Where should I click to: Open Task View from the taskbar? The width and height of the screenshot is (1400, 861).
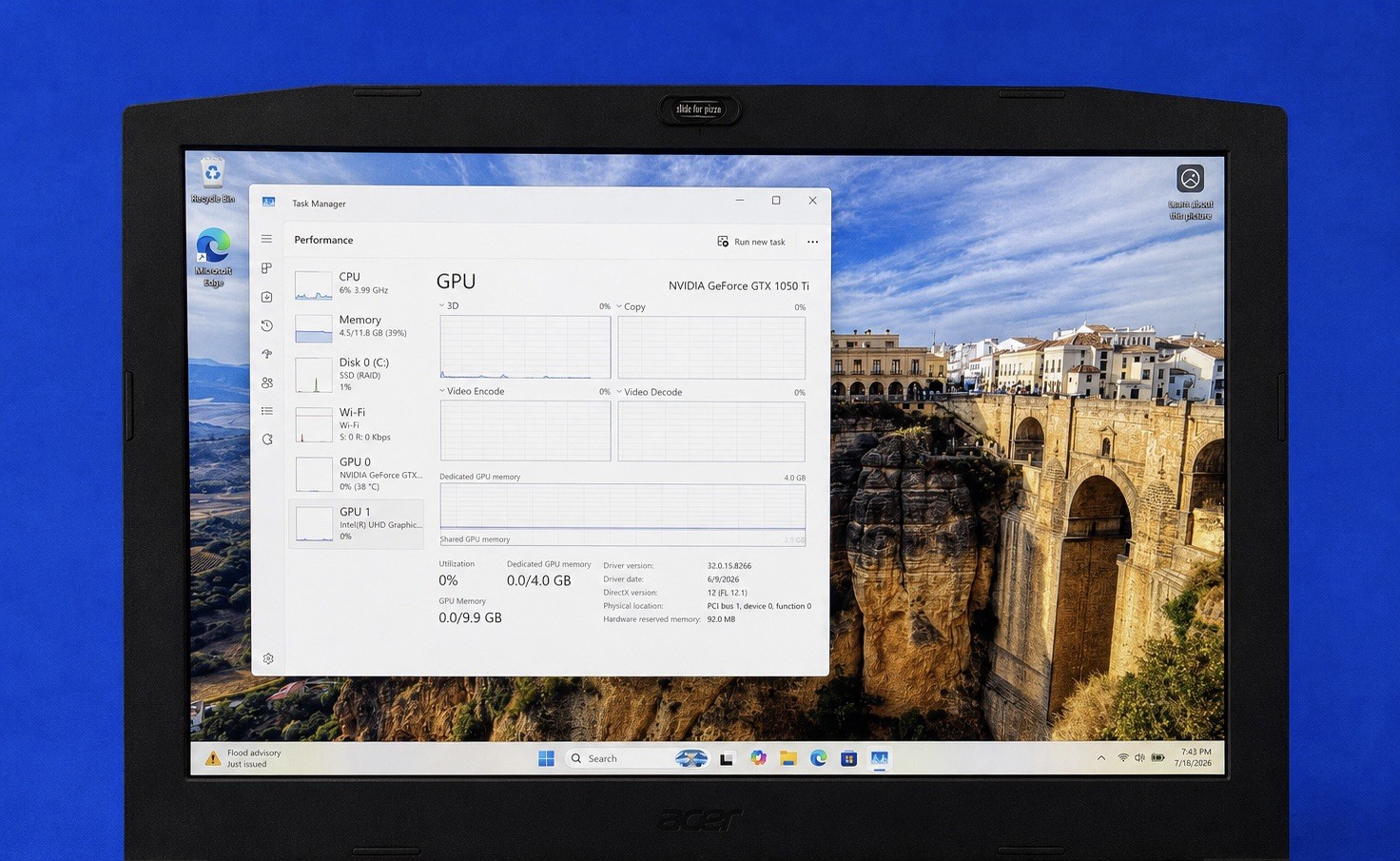(727, 758)
